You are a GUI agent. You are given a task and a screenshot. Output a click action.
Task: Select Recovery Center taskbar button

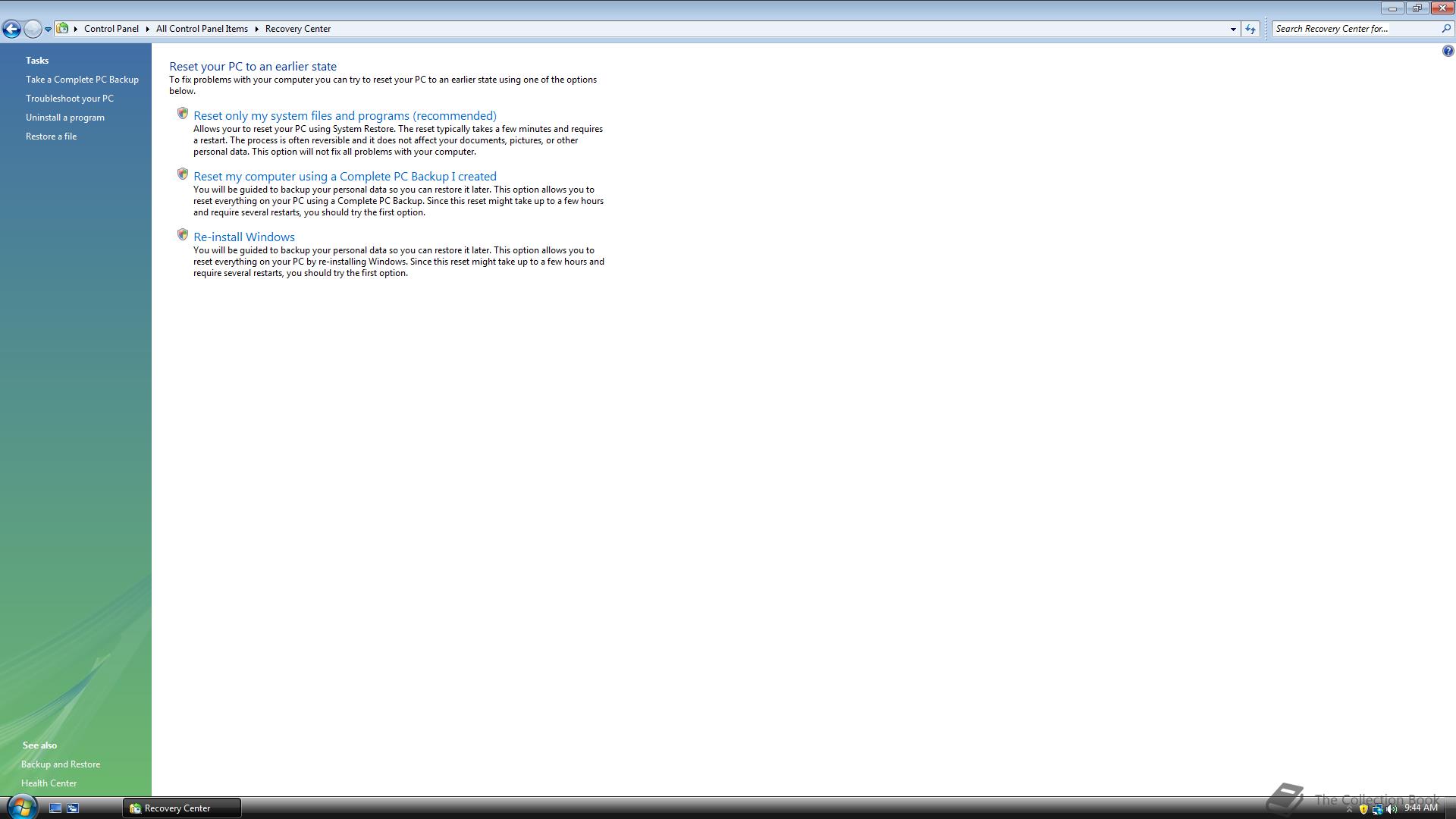click(182, 808)
